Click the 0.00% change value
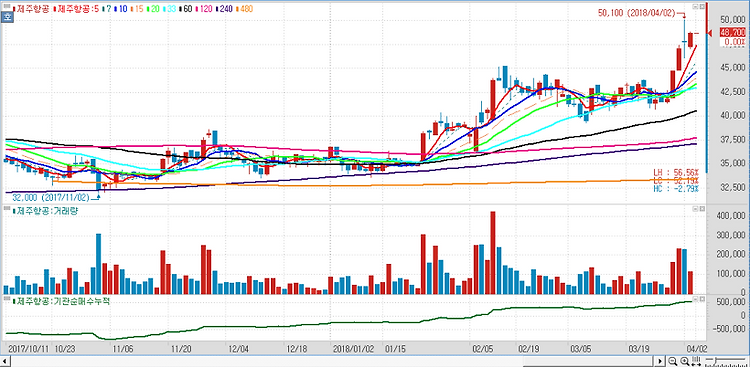 click(x=735, y=42)
